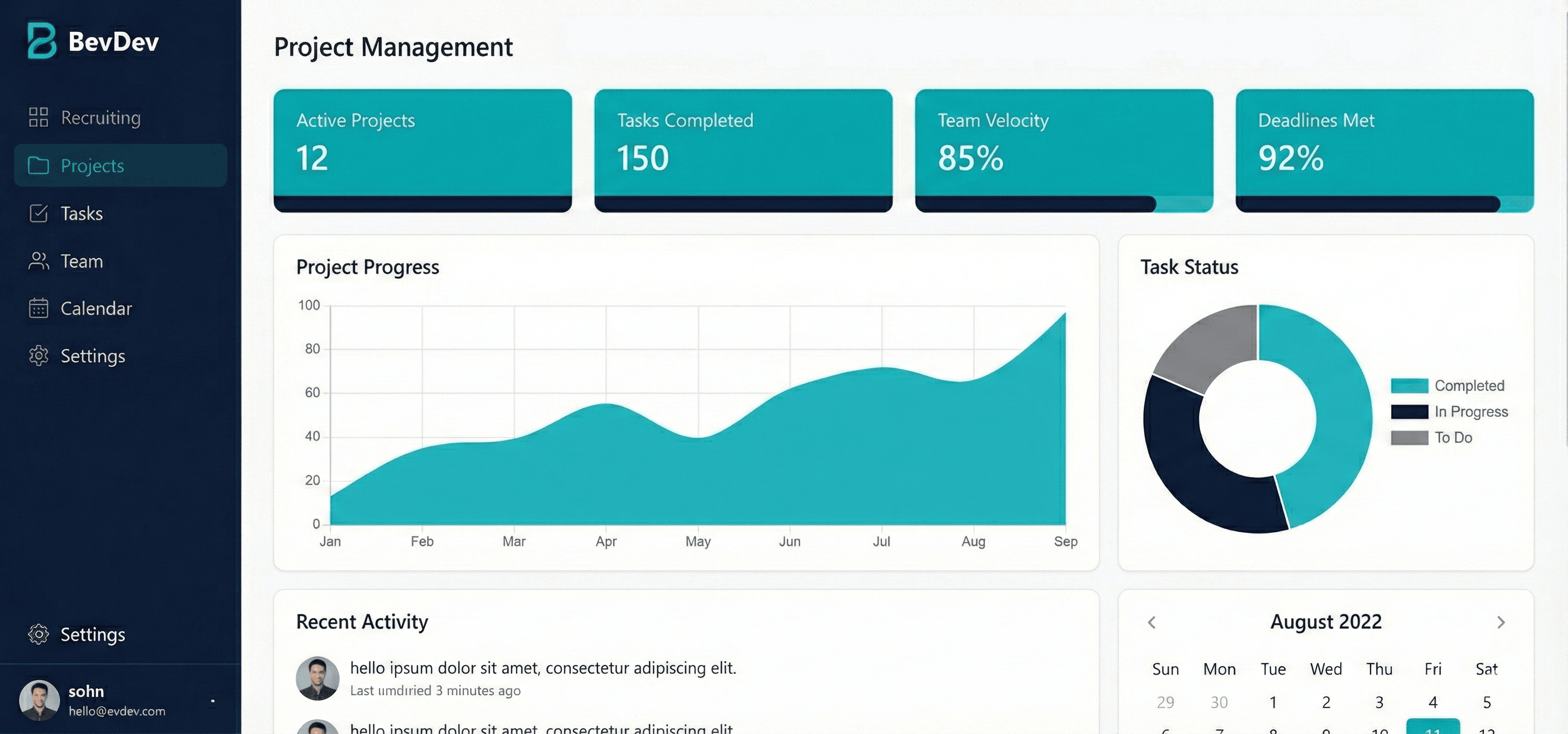
Task: Toggle the In Progress legend entry
Action: point(1471,411)
